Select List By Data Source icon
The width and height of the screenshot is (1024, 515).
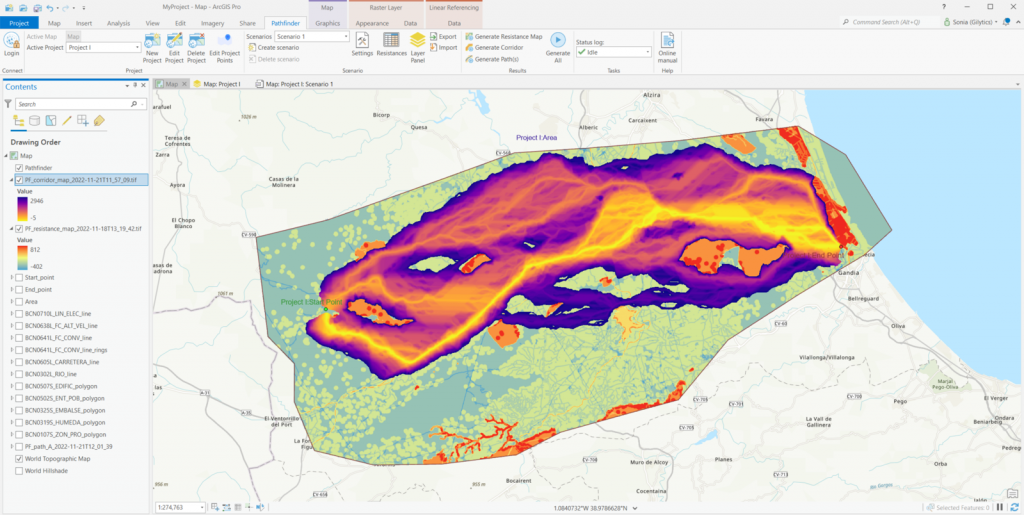(34, 120)
